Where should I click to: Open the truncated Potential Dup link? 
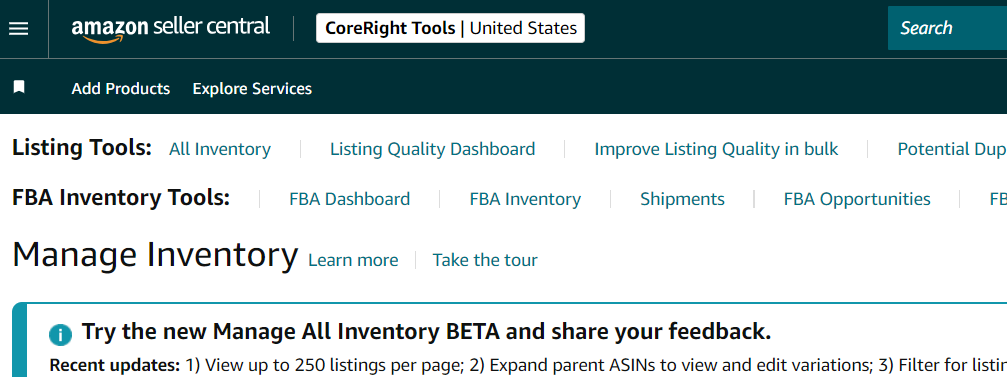(x=952, y=149)
